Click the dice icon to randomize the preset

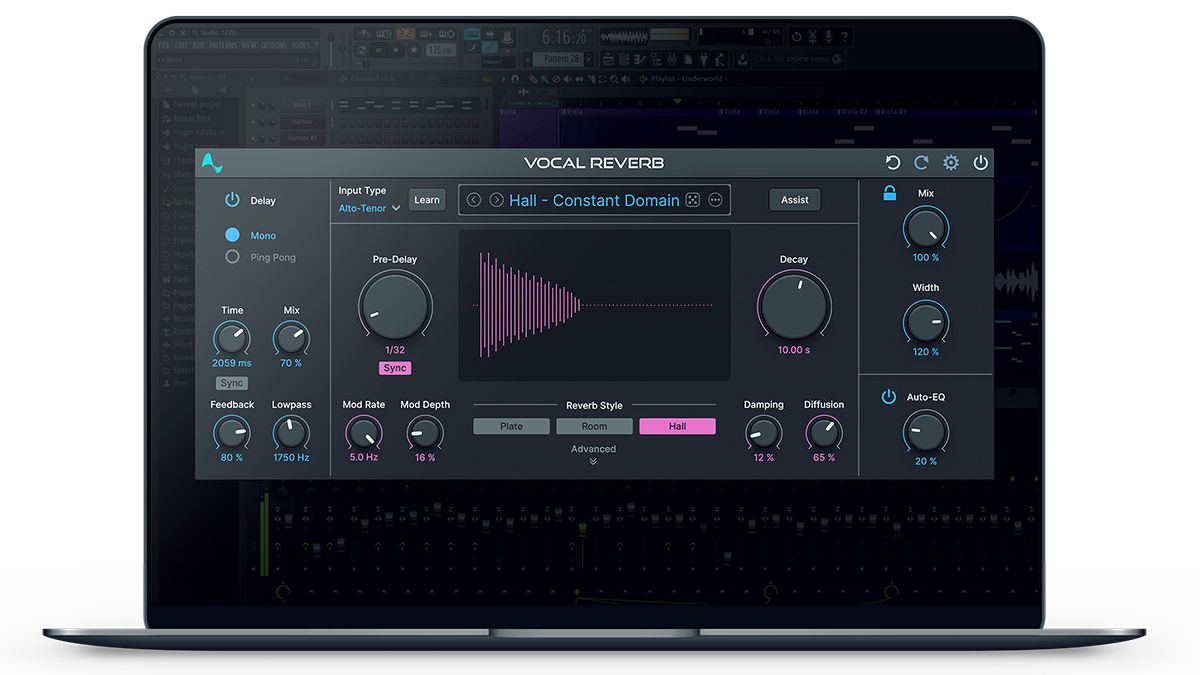click(x=692, y=200)
